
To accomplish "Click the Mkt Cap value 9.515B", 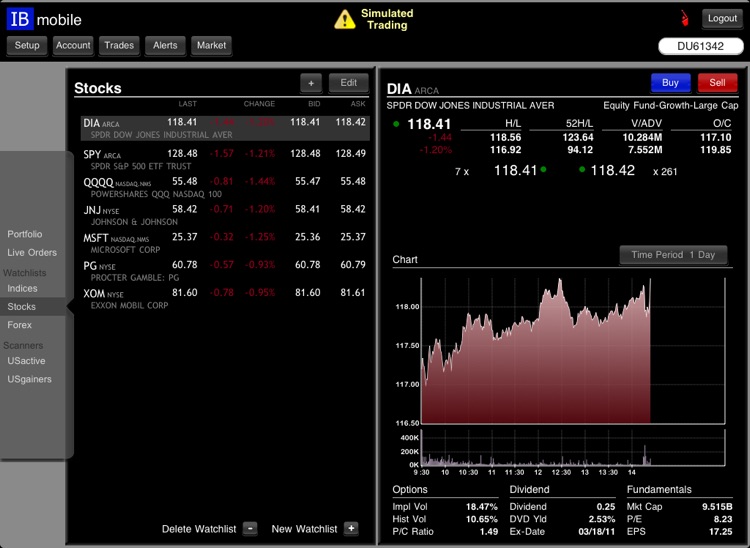I will 717,506.
